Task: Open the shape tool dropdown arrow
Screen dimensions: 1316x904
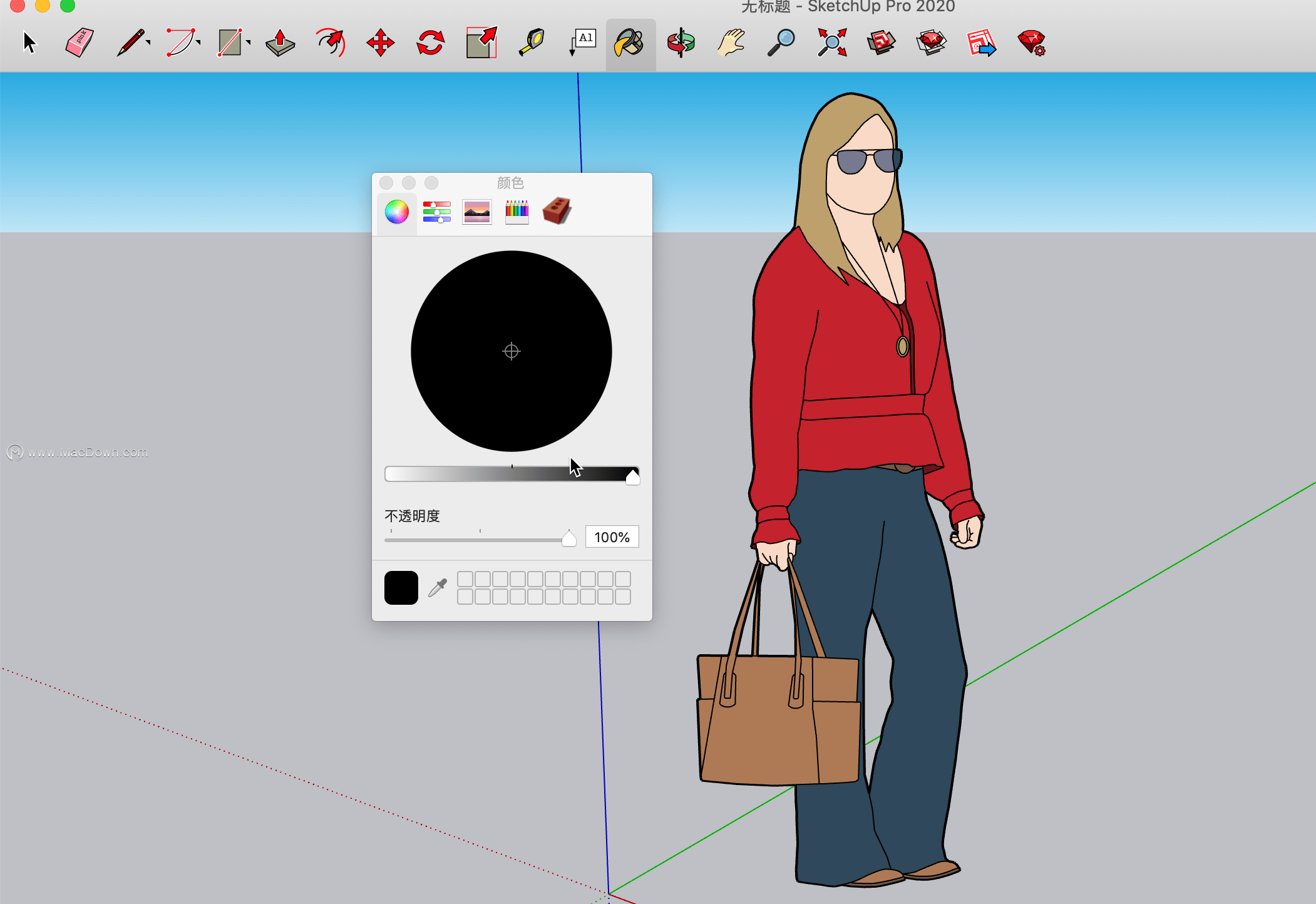Action: pyautogui.click(x=249, y=43)
